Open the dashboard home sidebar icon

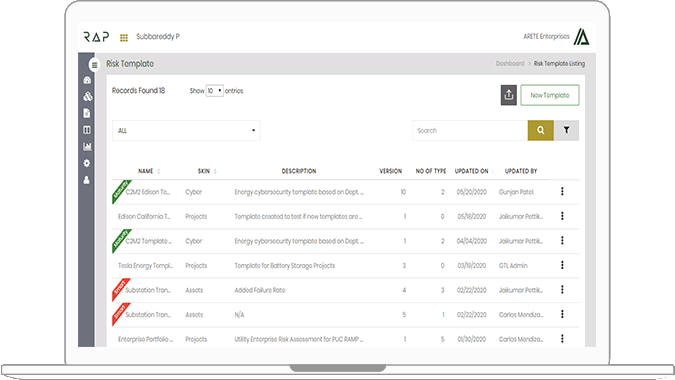87,80
